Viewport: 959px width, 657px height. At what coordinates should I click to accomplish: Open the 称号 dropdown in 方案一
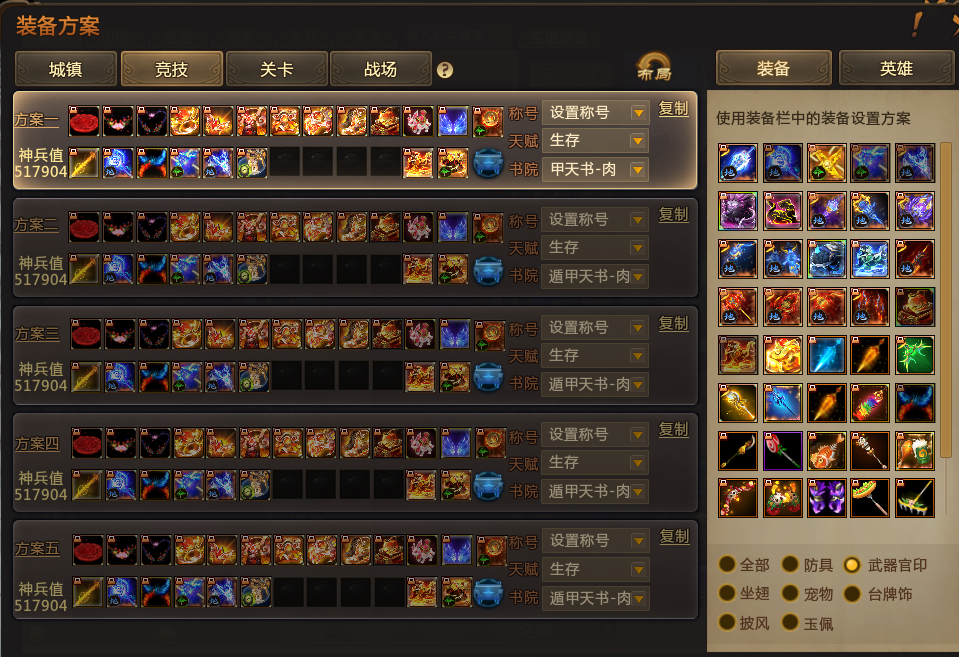coord(594,113)
